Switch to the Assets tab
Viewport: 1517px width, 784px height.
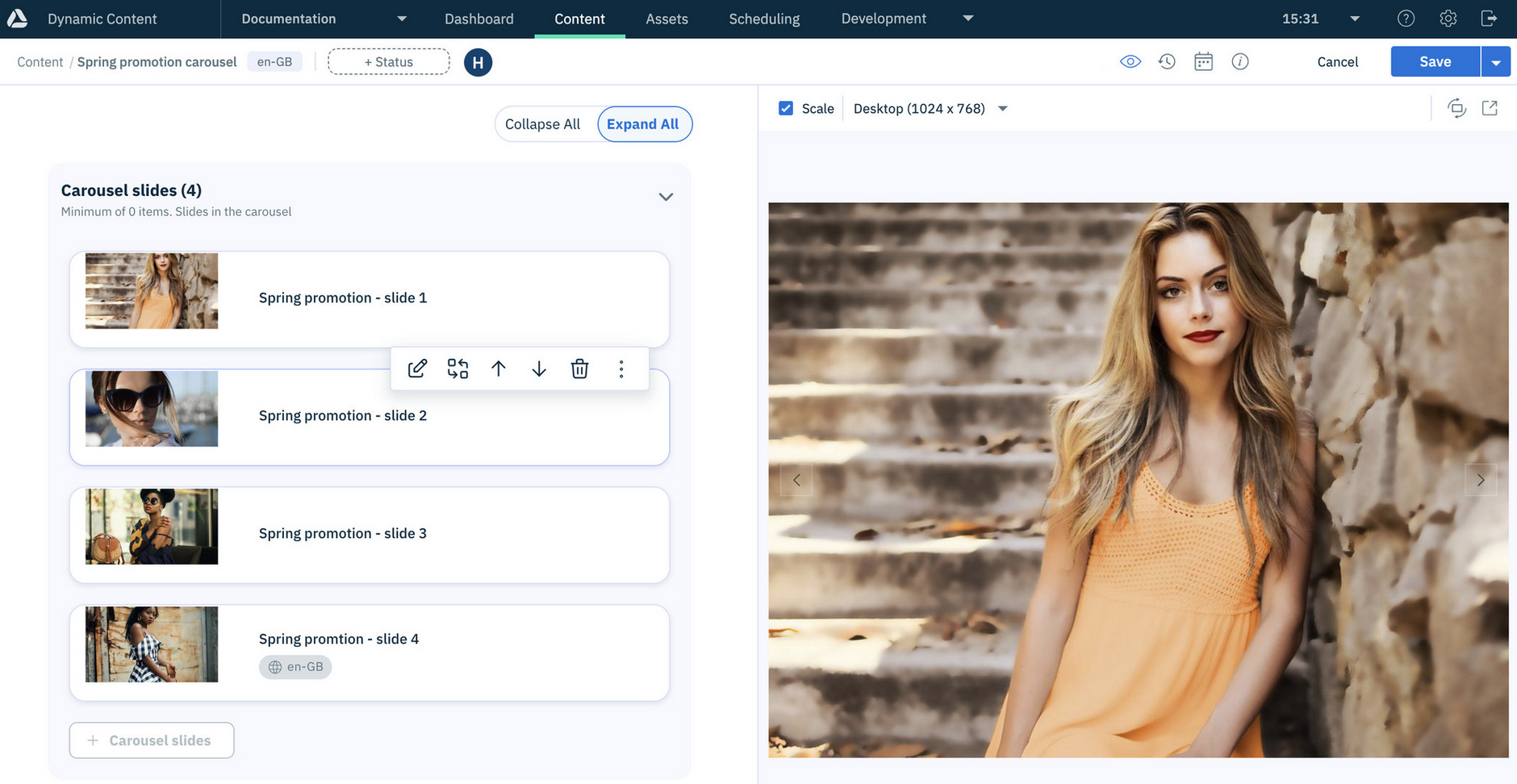pos(667,19)
